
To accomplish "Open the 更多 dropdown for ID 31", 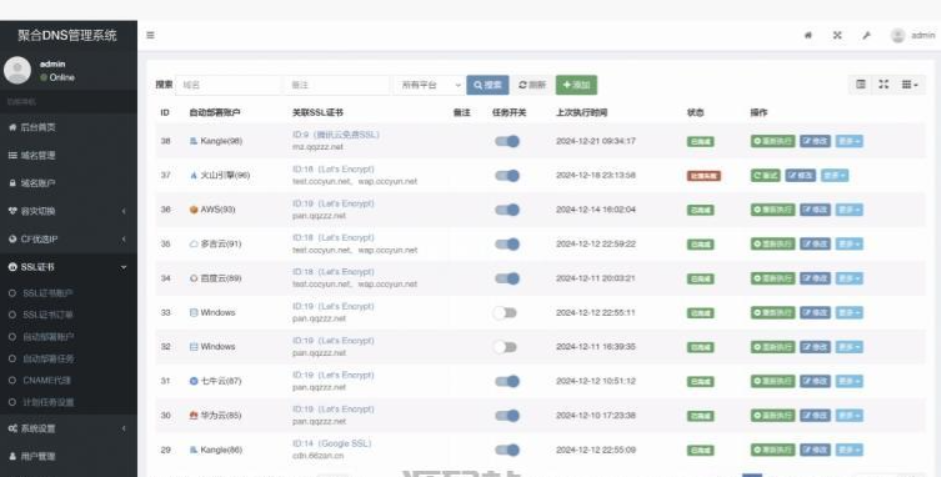I will pos(849,381).
